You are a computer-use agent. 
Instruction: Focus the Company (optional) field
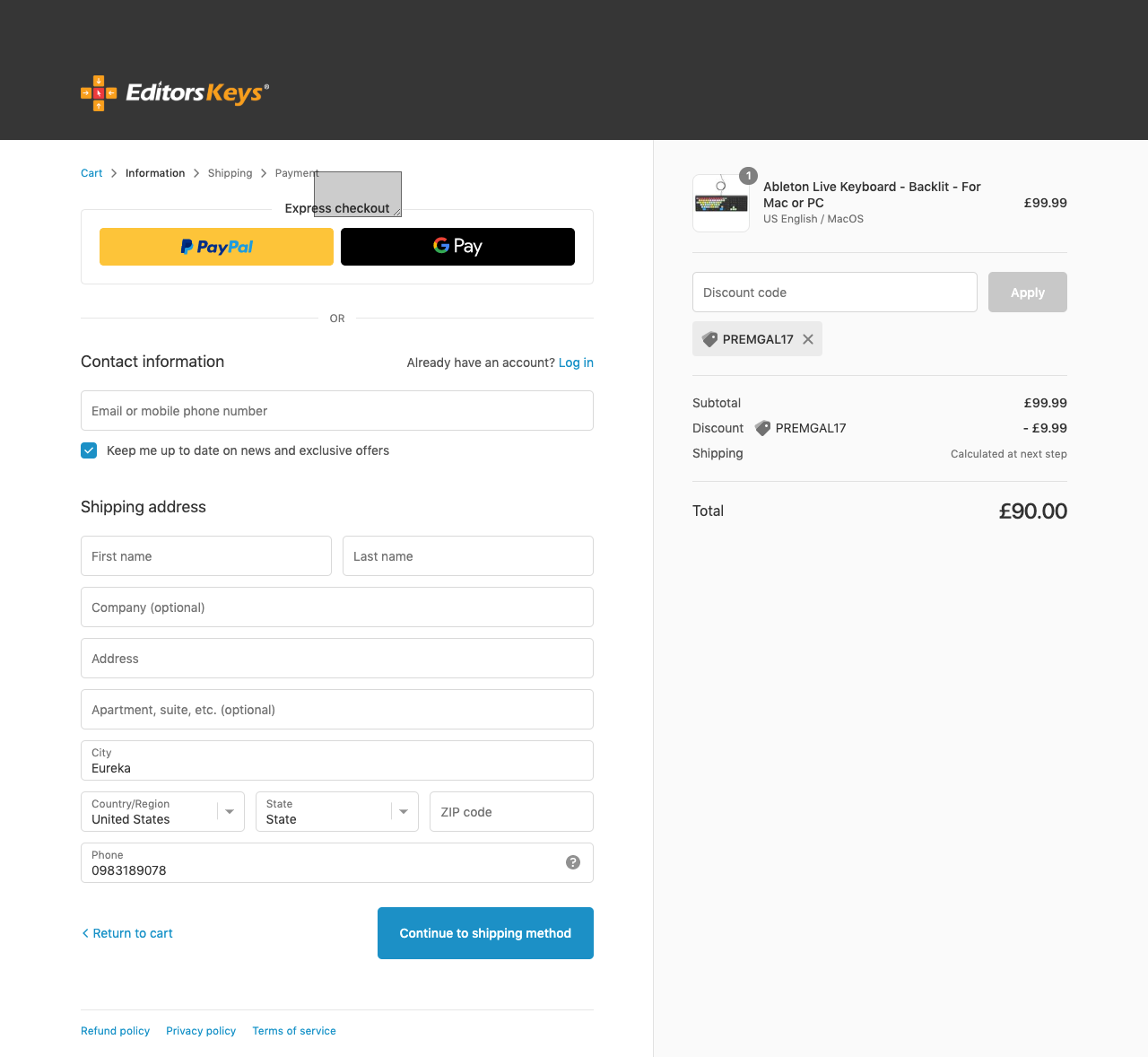pos(337,607)
